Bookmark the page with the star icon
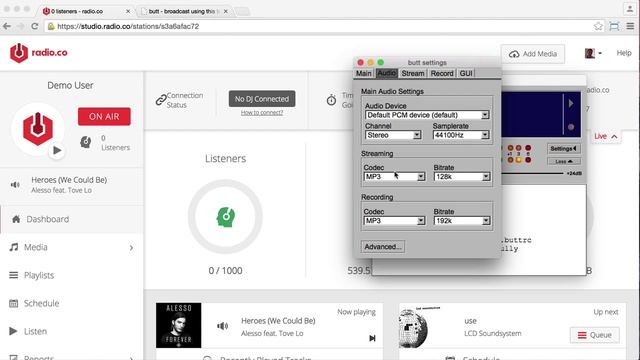 point(598,26)
